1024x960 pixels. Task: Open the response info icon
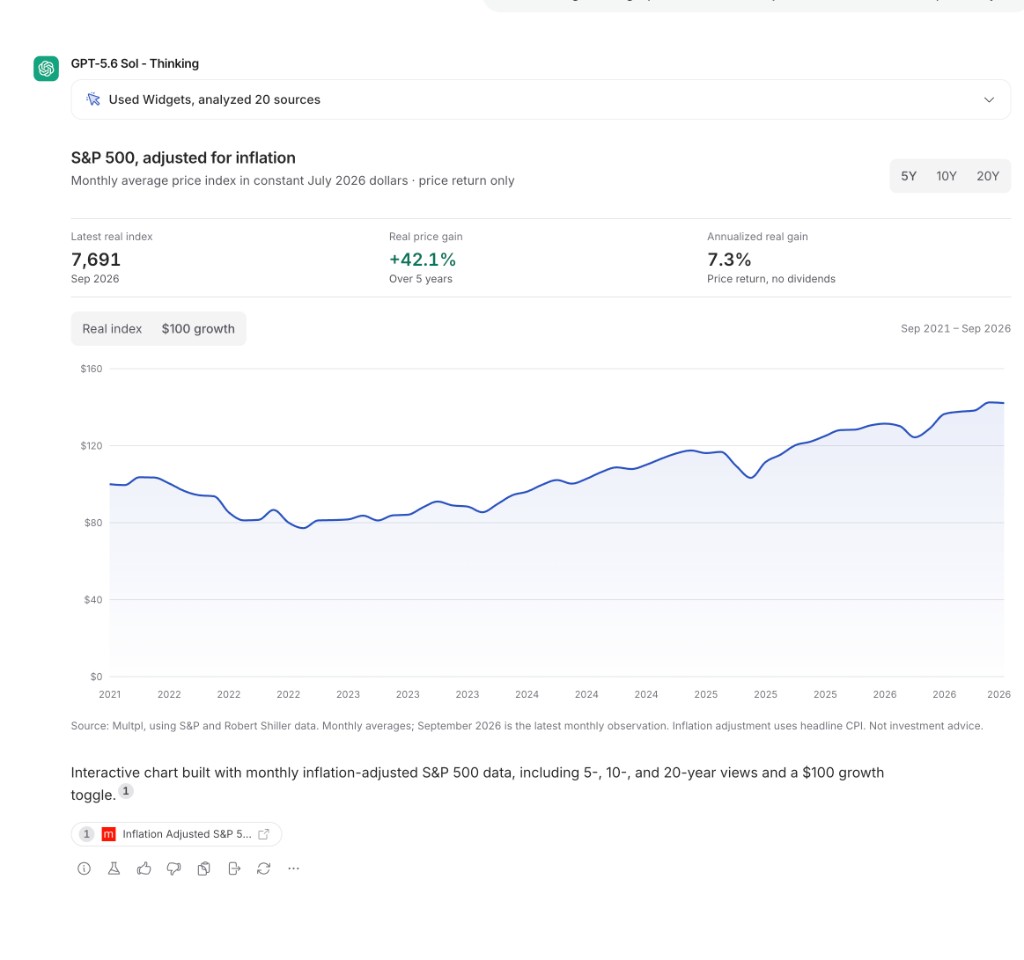pos(84,869)
